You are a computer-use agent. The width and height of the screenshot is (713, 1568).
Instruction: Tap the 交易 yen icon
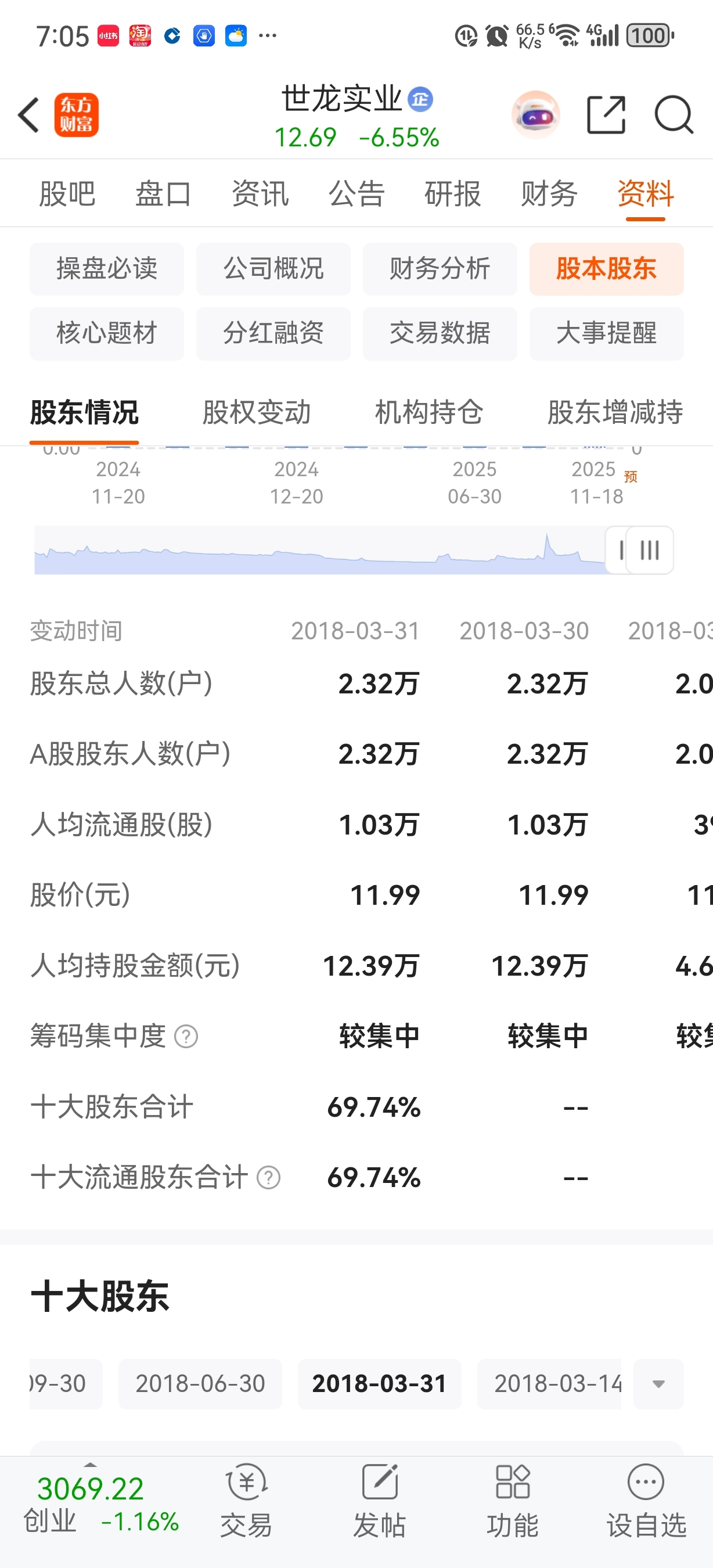(246, 1482)
